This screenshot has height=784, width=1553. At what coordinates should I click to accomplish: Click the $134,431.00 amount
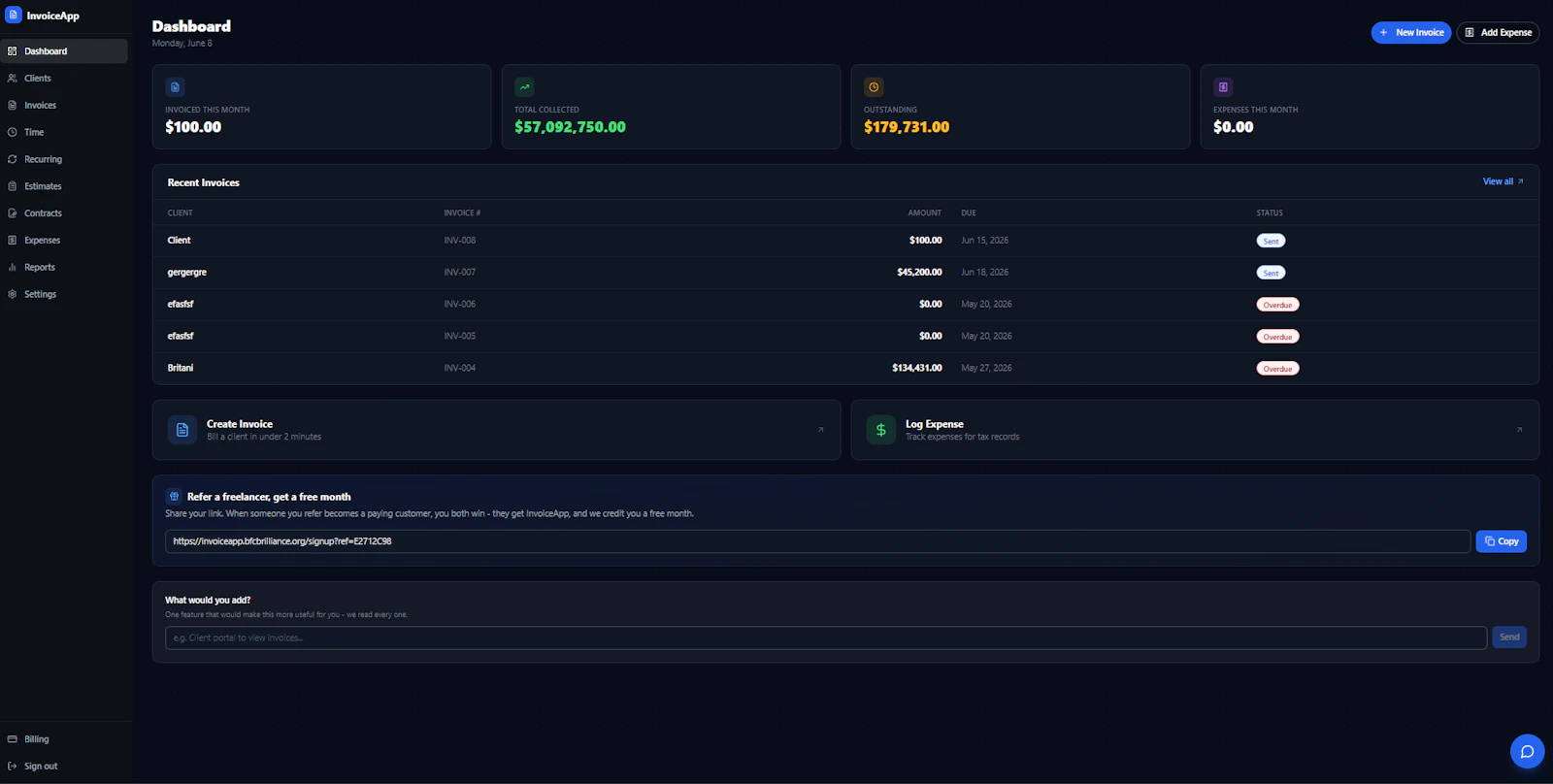(917, 369)
